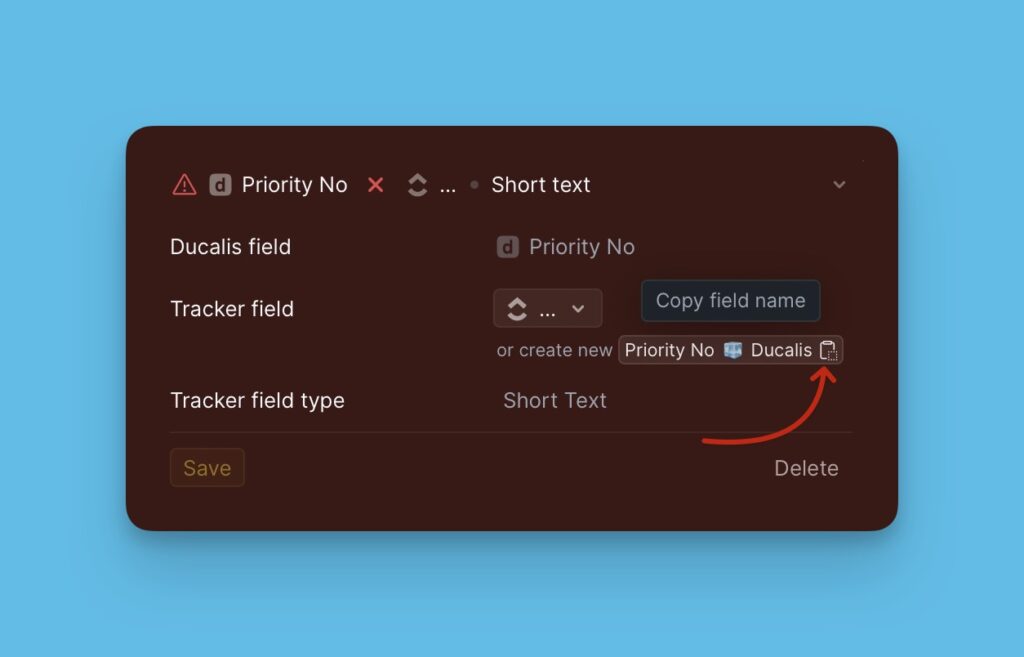This screenshot has height=657, width=1024.
Task: Collapse the field mapping with header chevron
Action: (x=839, y=185)
